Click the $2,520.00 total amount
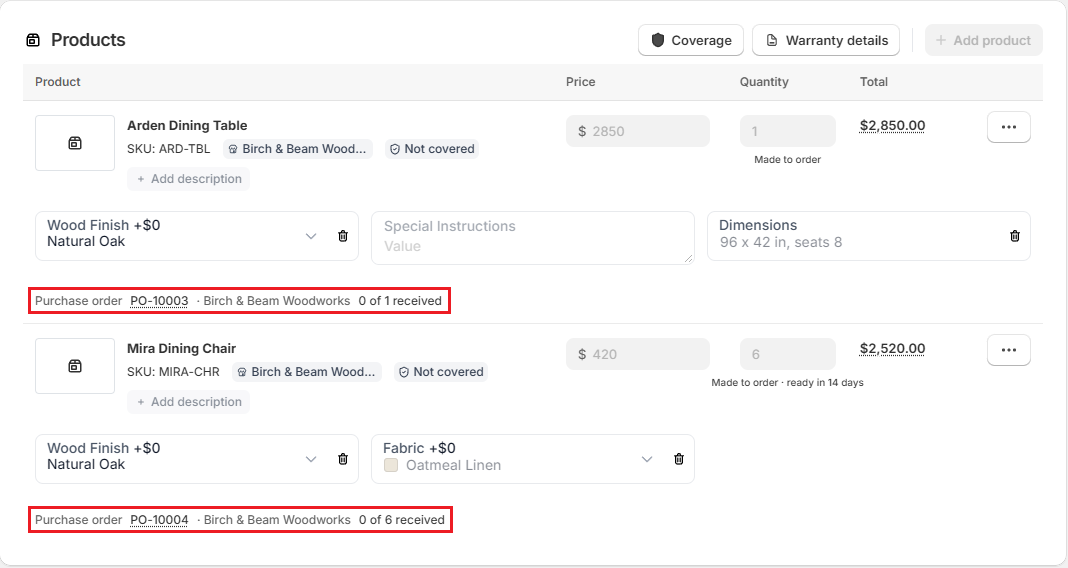 pos(892,349)
